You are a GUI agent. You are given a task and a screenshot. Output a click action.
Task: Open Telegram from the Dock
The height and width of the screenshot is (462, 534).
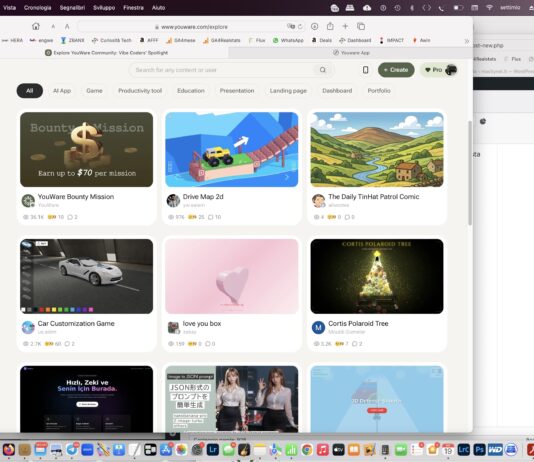(x=72, y=449)
